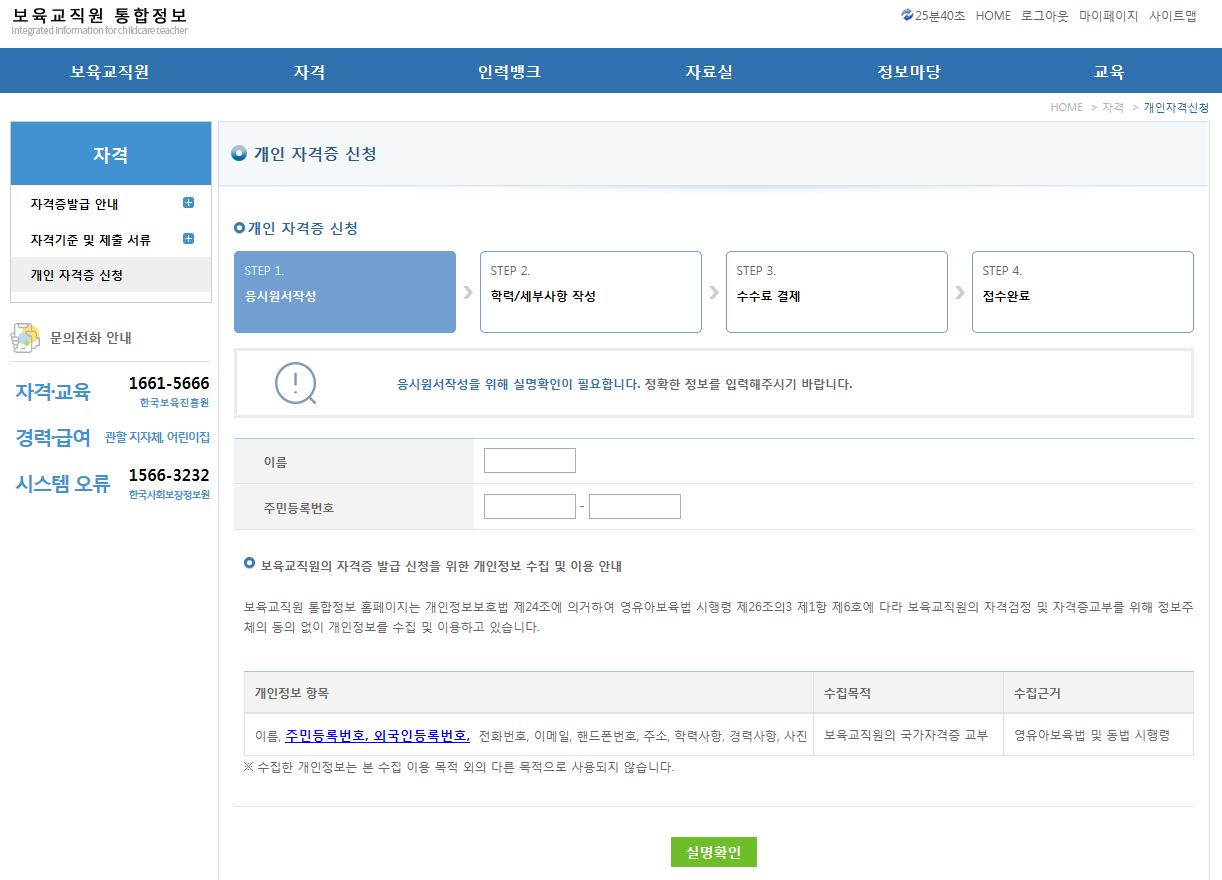The image size is (1222, 880).
Task: Click the underlined 주민등록번호, 외국인등록번호 text
Action: [378, 735]
